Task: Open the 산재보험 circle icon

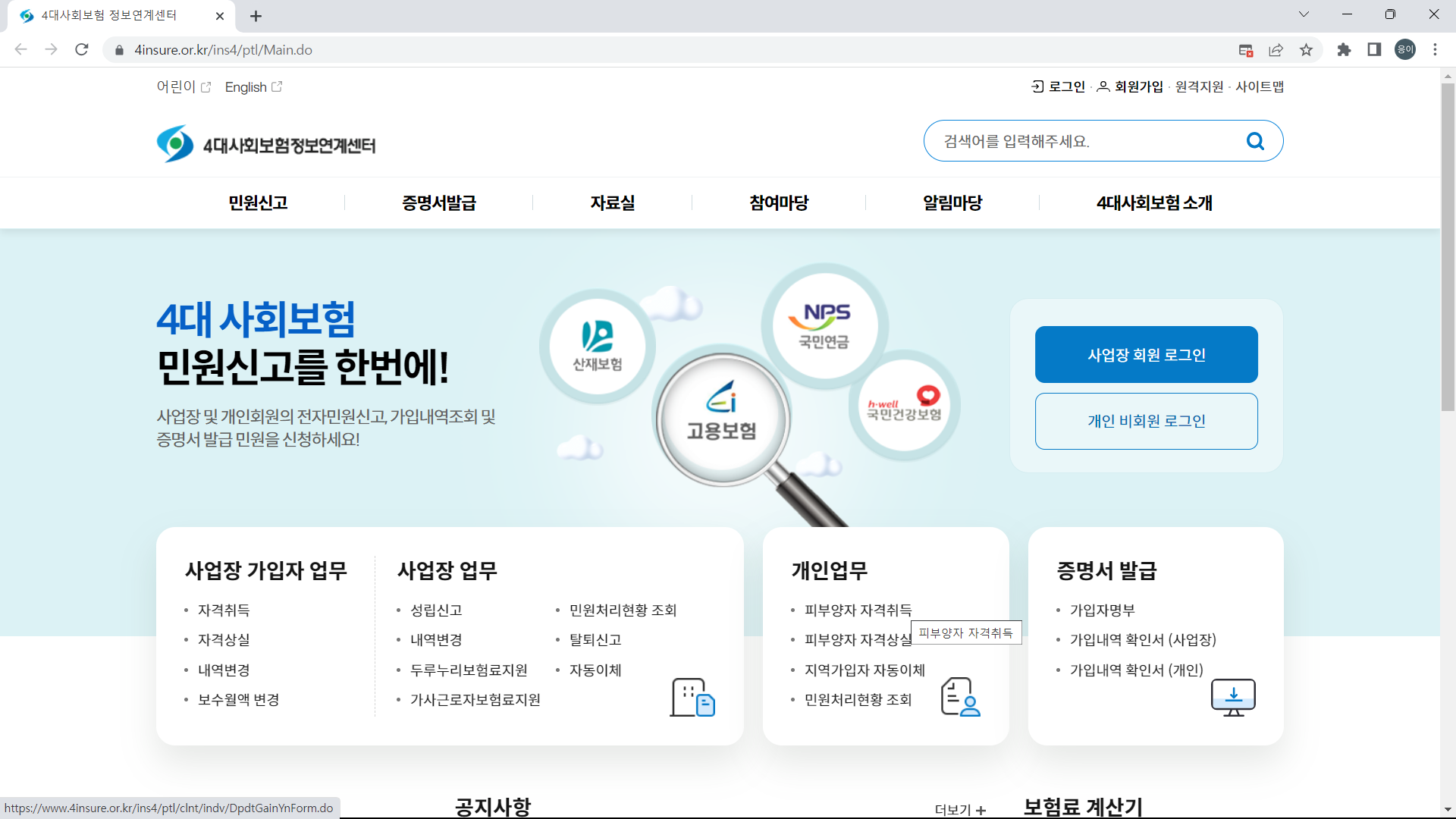Action: pos(598,346)
